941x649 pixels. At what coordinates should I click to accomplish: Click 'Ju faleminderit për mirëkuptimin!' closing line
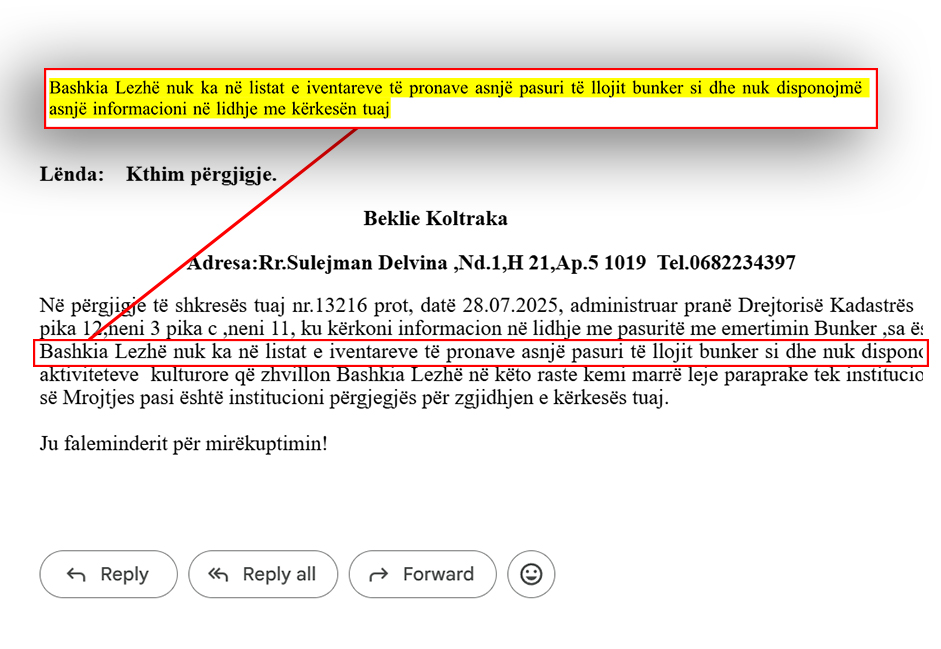tap(183, 442)
